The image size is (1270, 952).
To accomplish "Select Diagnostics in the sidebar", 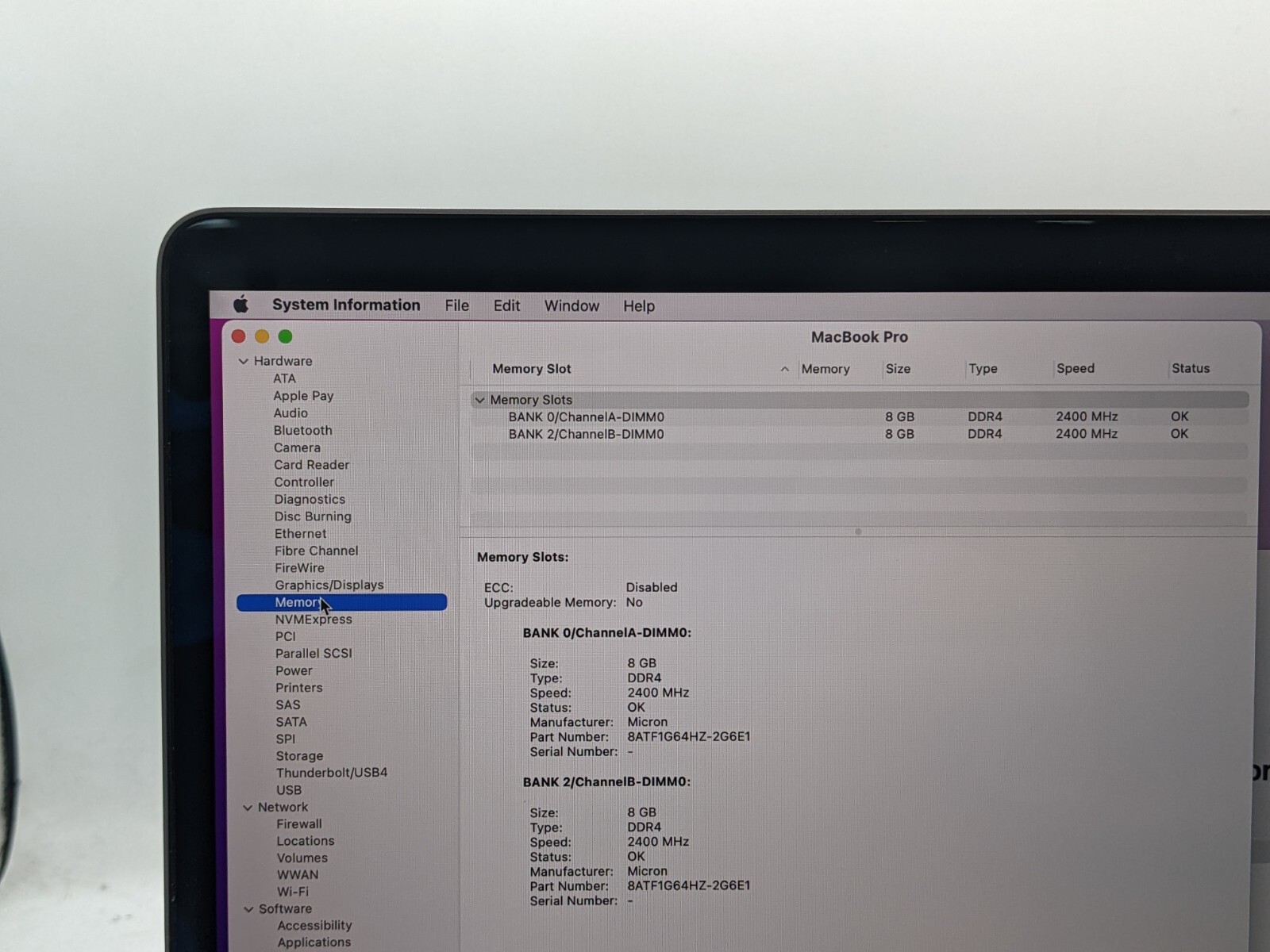I will (310, 500).
